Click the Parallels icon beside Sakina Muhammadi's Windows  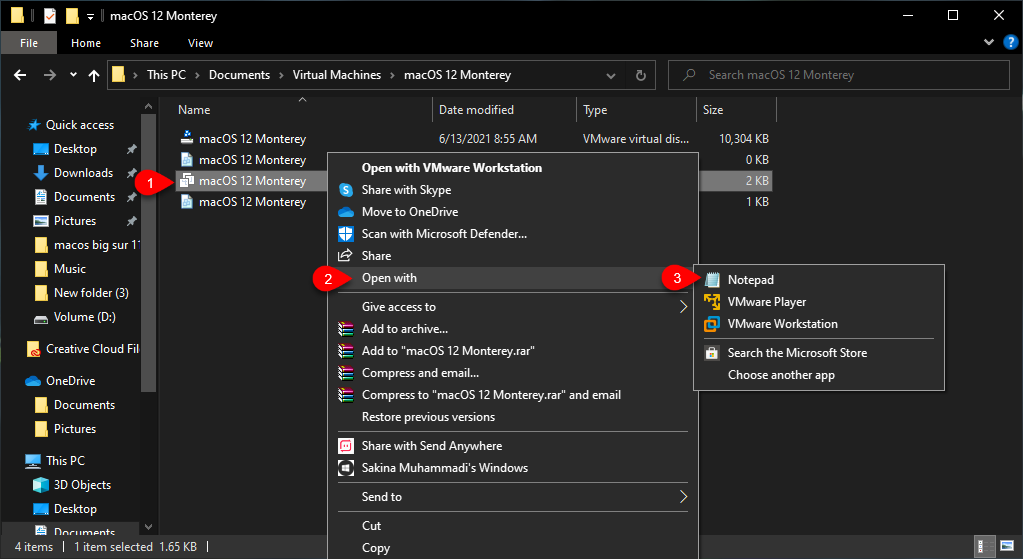[x=346, y=468]
